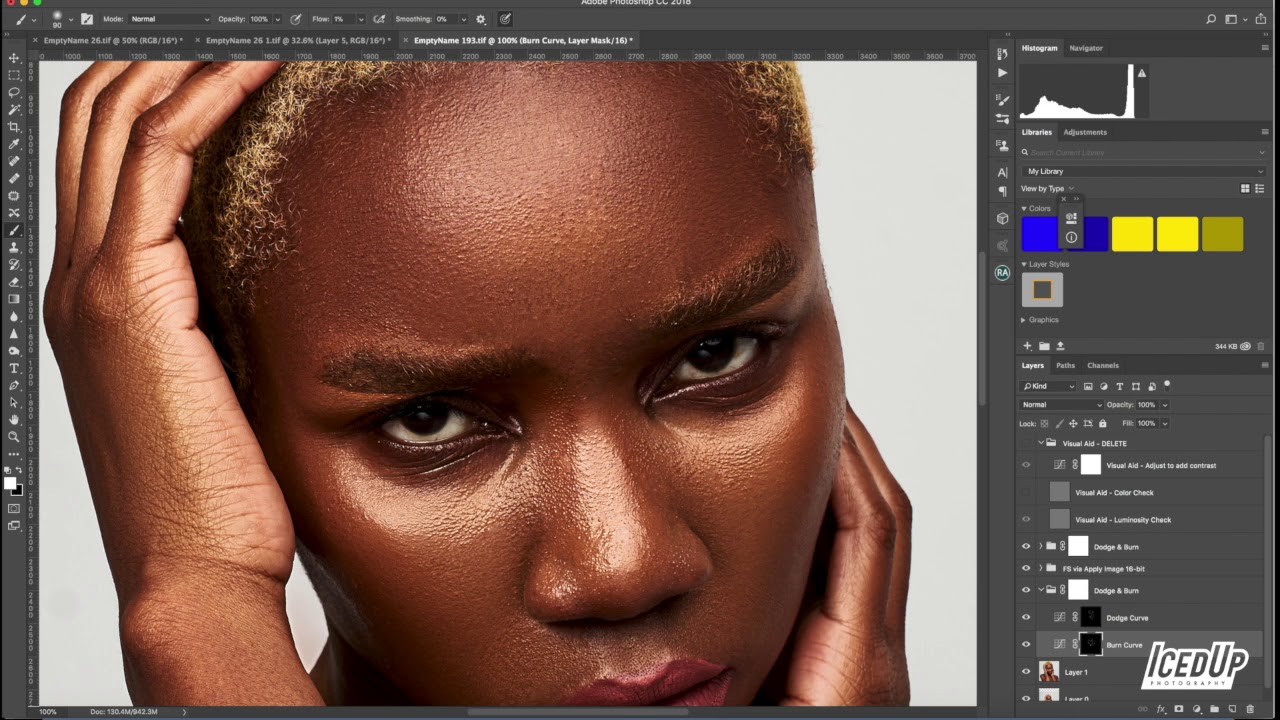
Task: Create new fill or adjustment layer
Action: pyautogui.click(x=1196, y=709)
